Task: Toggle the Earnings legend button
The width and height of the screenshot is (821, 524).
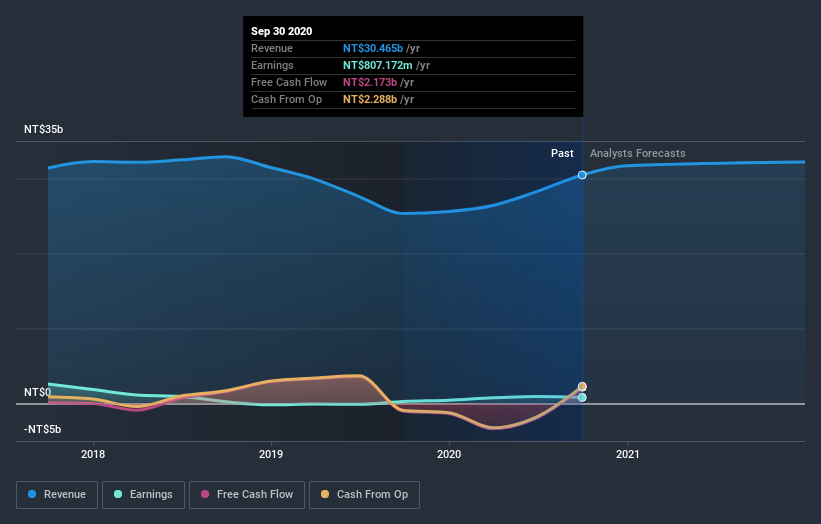Action: [143, 494]
